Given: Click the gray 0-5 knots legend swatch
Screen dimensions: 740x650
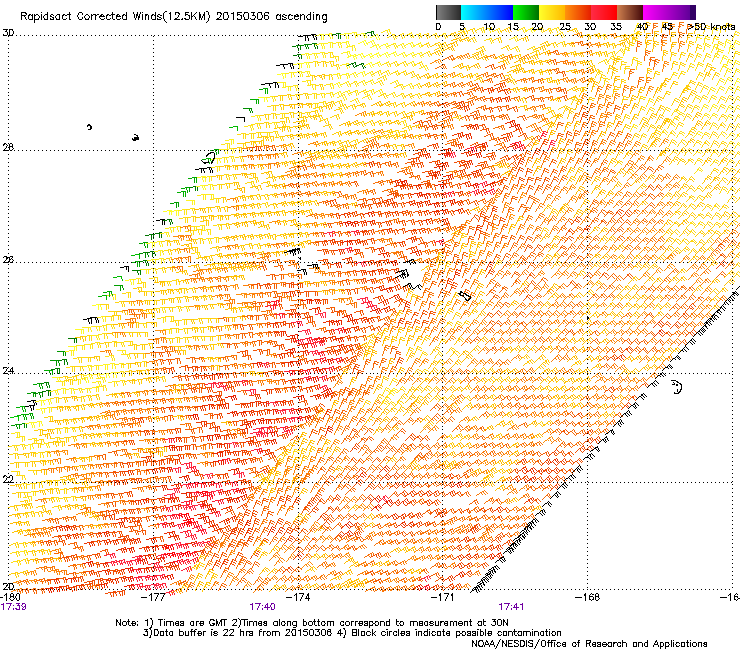Looking at the screenshot, I should coord(448,12).
